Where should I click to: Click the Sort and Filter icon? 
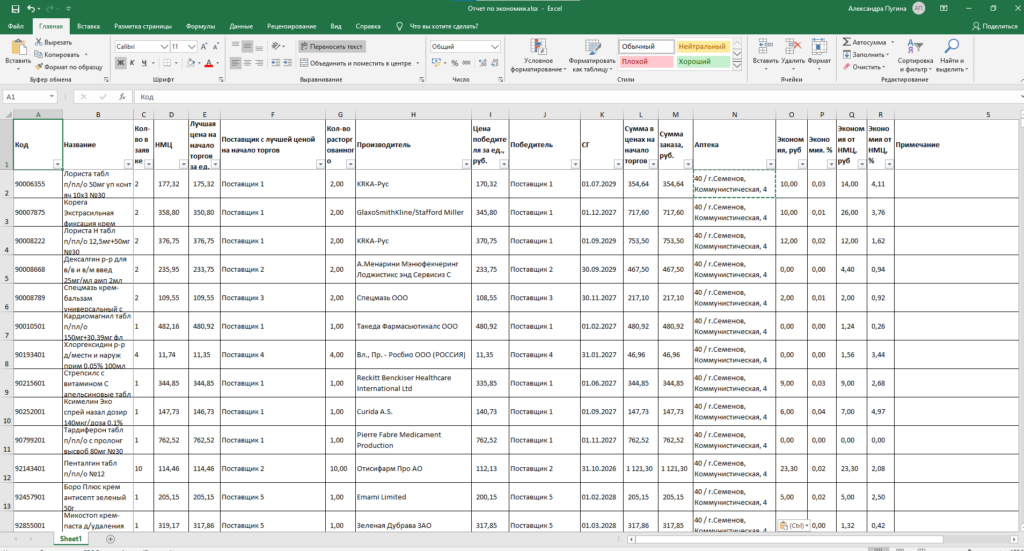914,47
